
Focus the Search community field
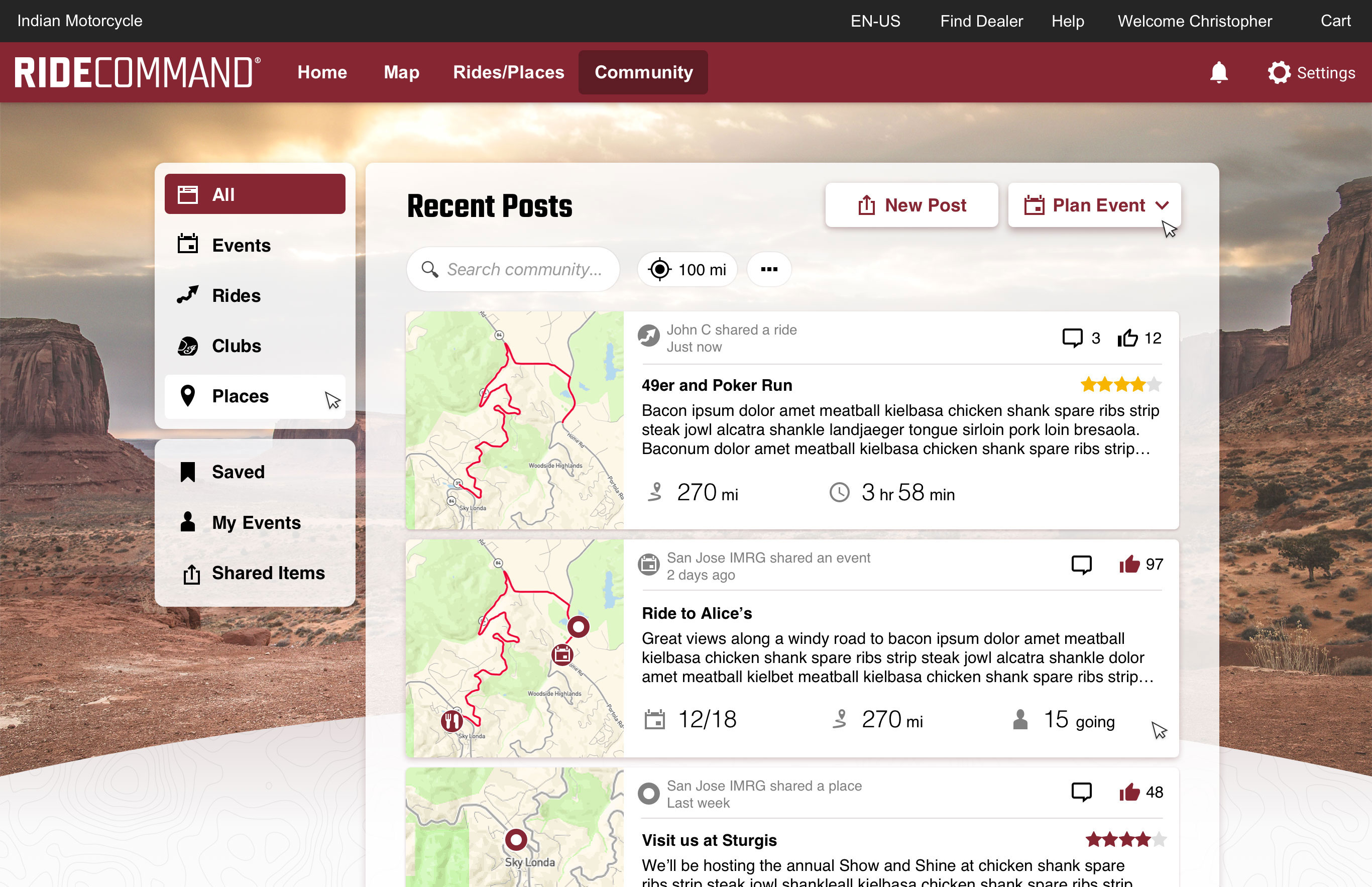click(x=513, y=269)
